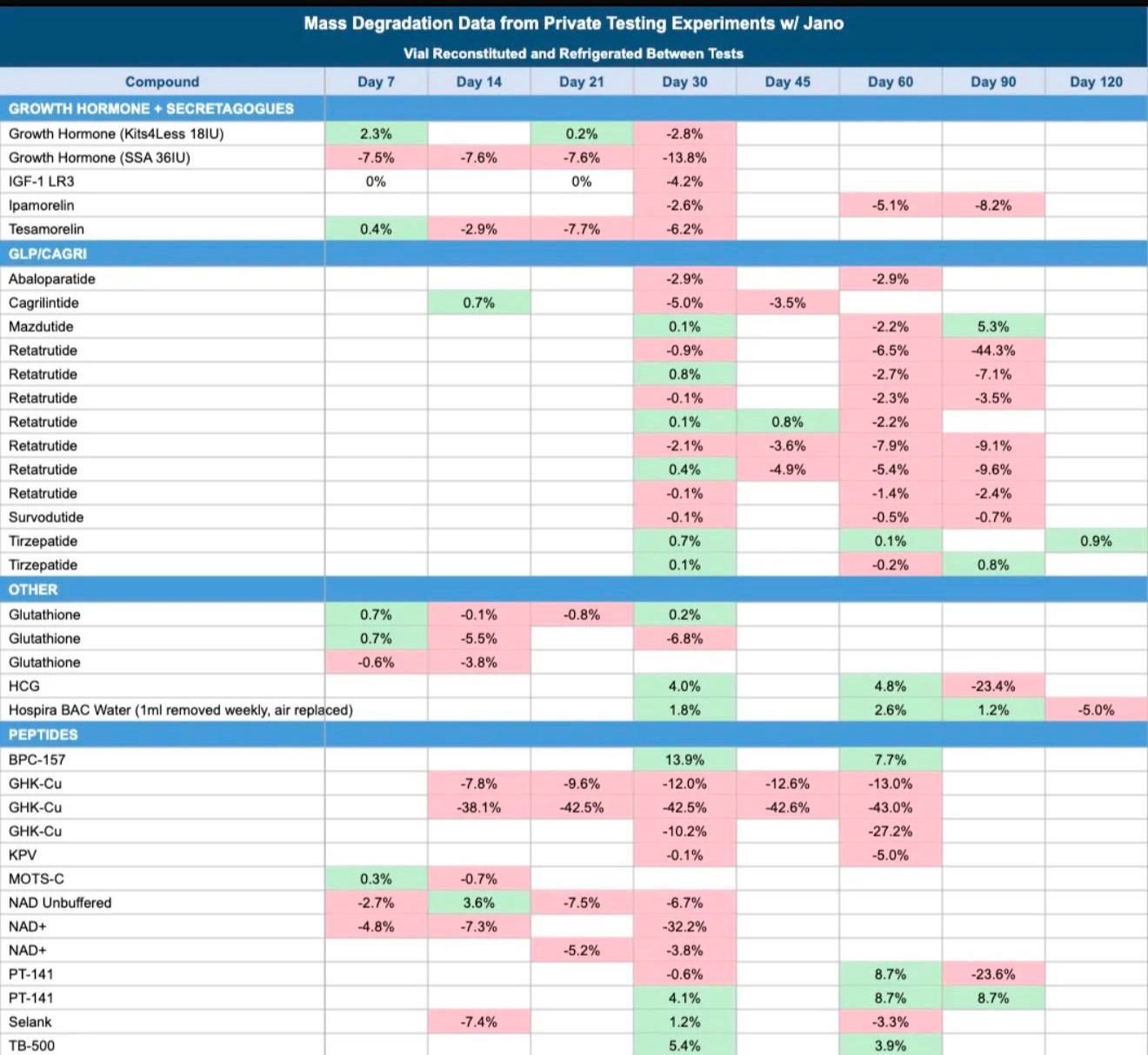
Task: Select the Growth Hormone (Kits4Less 18IU) row label
Action: click(x=117, y=134)
